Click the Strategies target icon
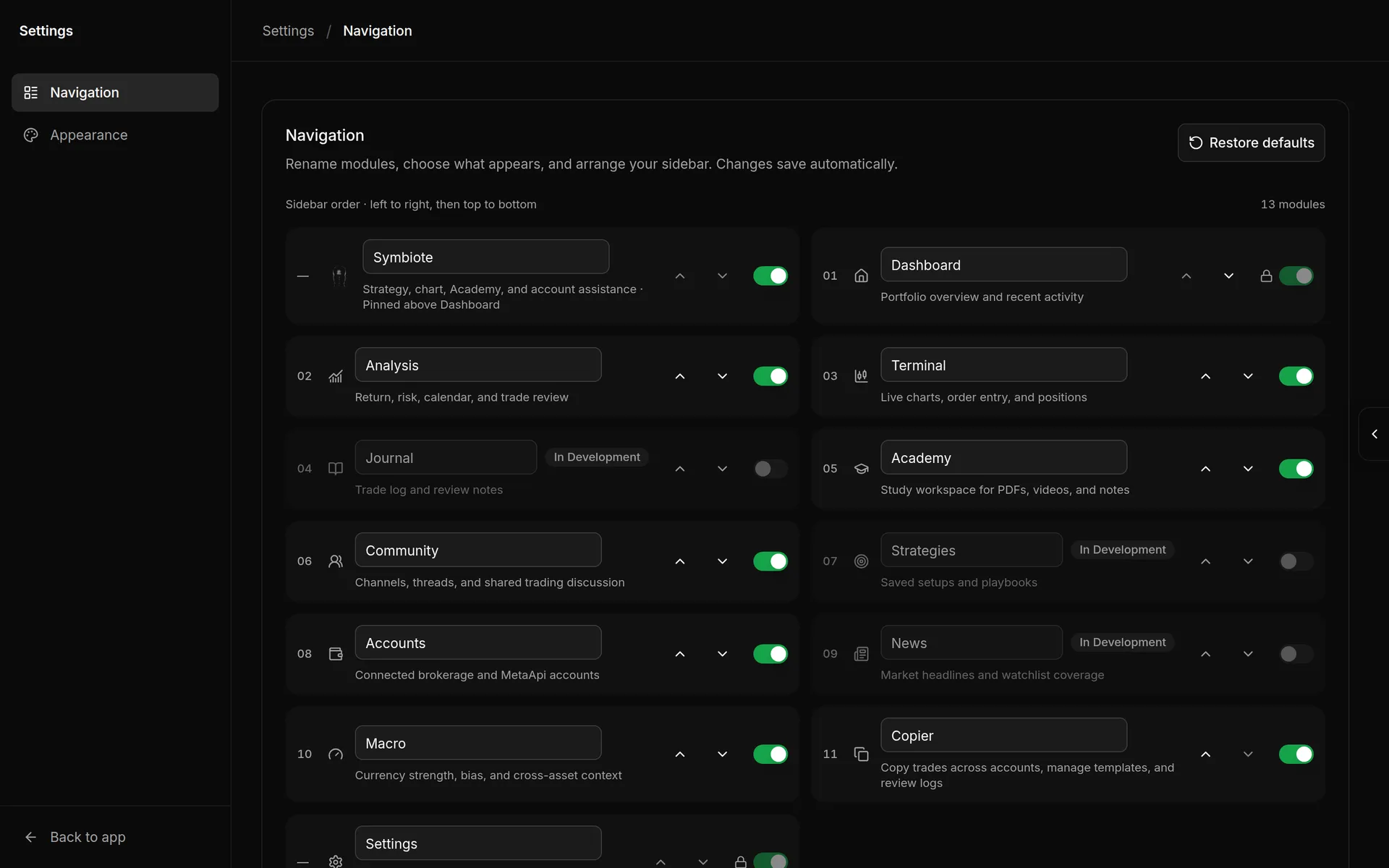This screenshot has height=868, width=1389. coord(861,561)
